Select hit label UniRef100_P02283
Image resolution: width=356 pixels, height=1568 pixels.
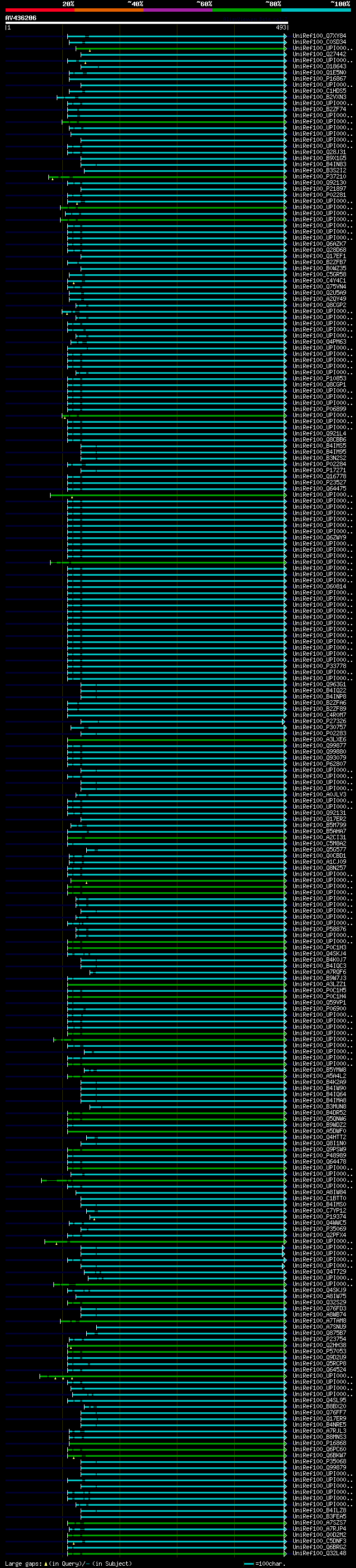[319, 734]
